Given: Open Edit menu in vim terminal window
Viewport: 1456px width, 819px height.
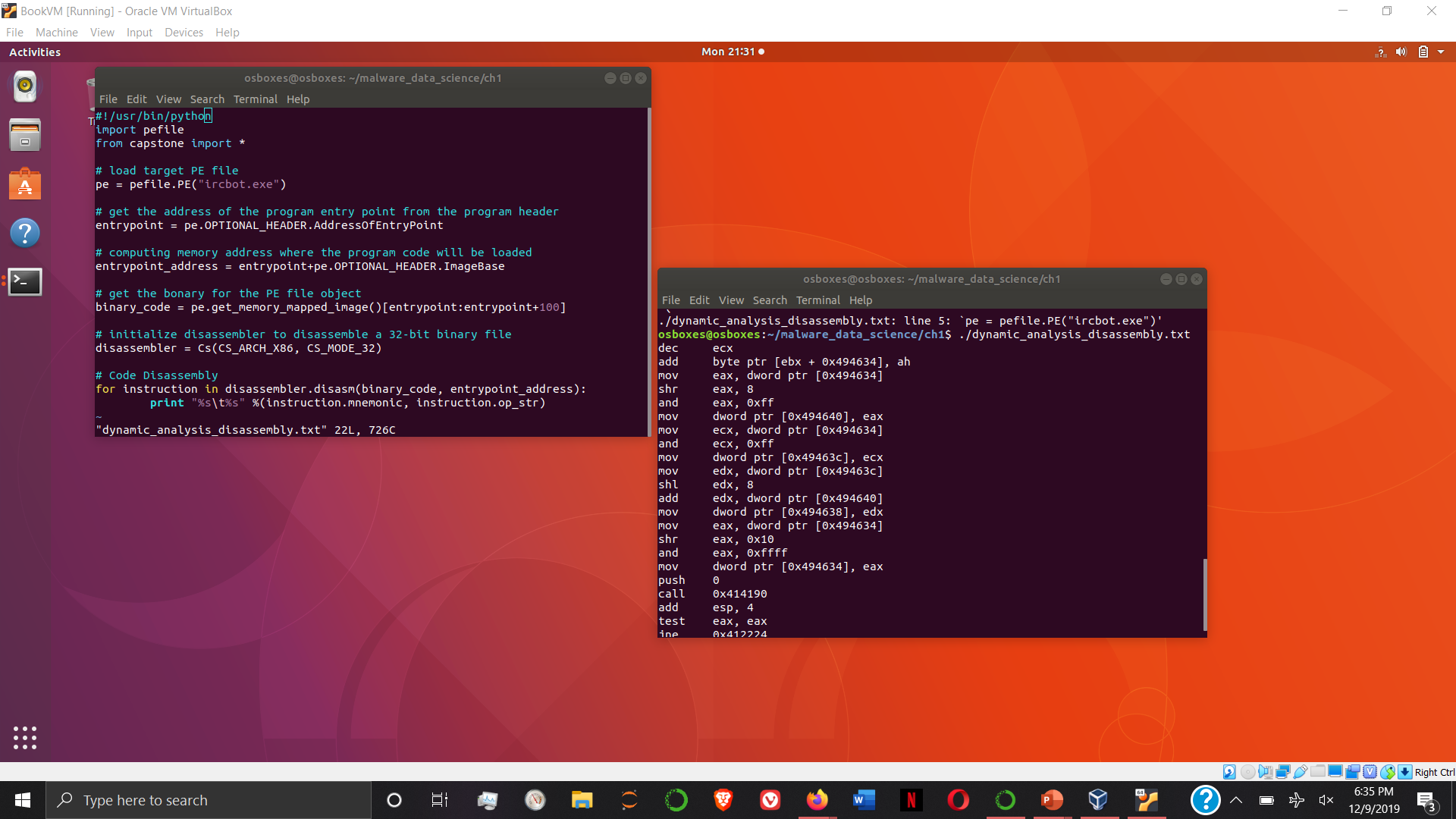Looking at the screenshot, I should point(136,99).
